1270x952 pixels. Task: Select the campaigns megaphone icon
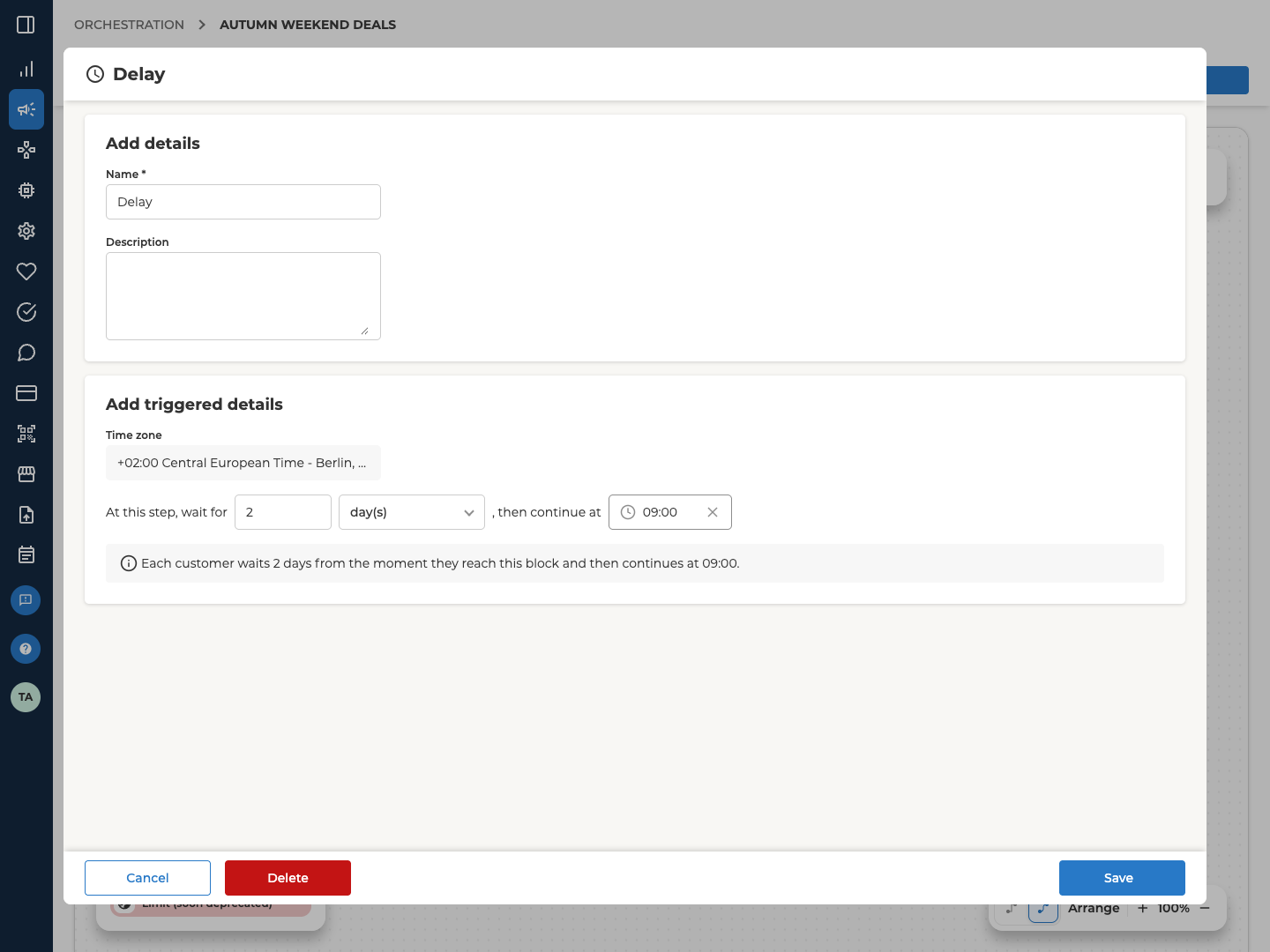point(26,109)
